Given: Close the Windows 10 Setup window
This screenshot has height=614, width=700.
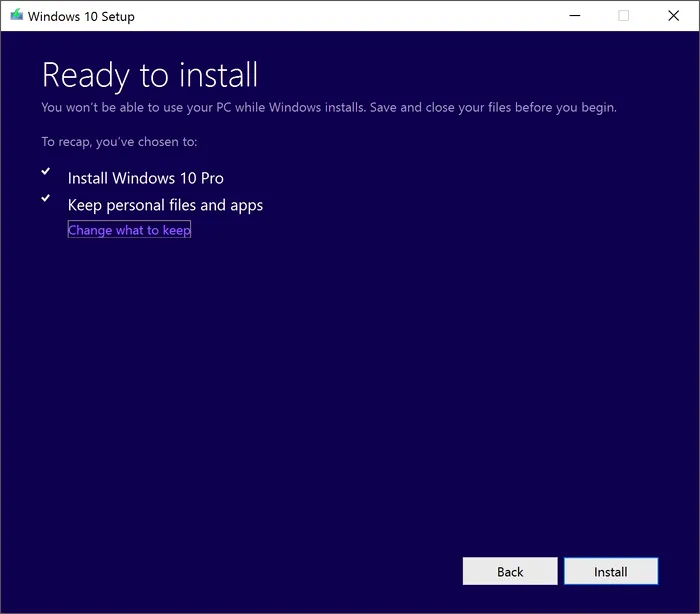Looking at the screenshot, I should 672,16.
